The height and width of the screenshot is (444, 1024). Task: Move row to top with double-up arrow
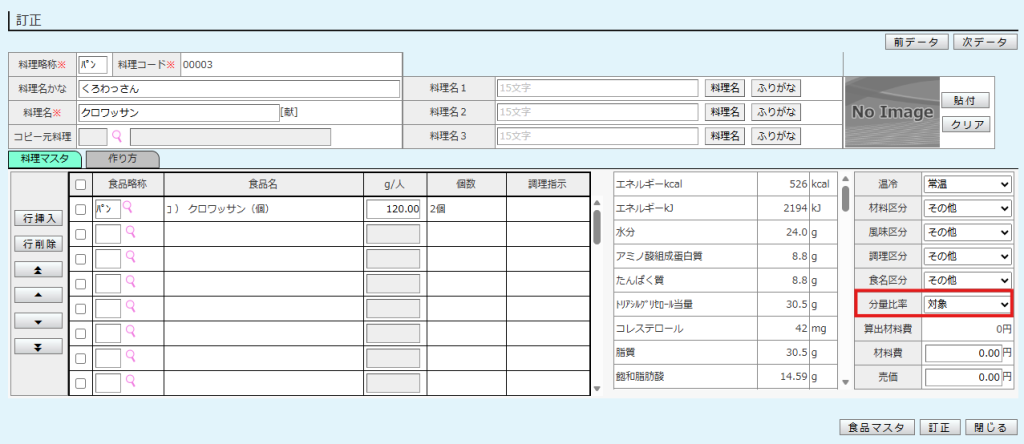click(36, 270)
